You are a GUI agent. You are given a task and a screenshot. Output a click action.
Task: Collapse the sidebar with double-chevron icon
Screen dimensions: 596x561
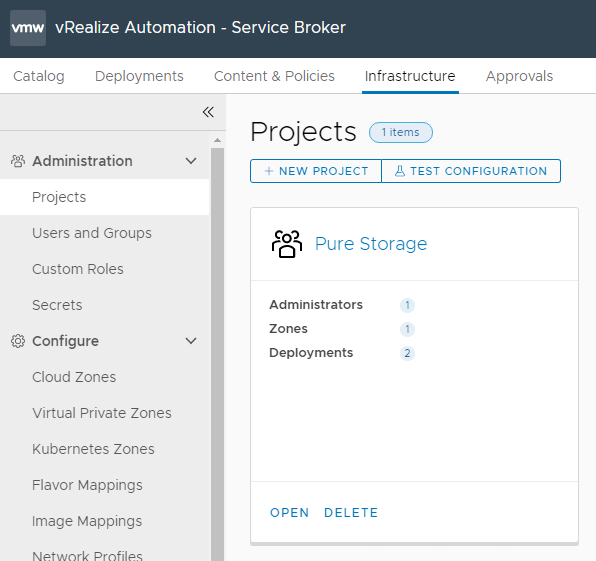click(208, 112)
